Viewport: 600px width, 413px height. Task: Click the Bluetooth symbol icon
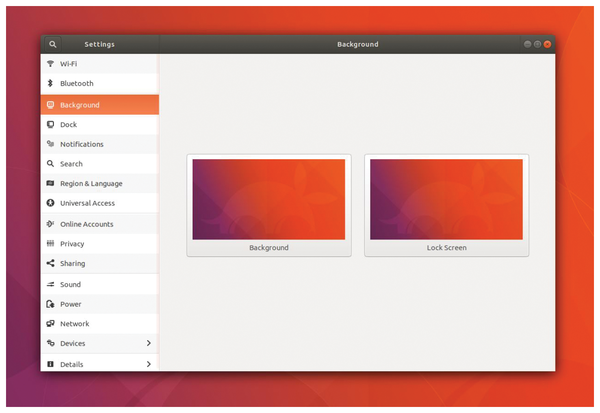[x=50, y=84]
